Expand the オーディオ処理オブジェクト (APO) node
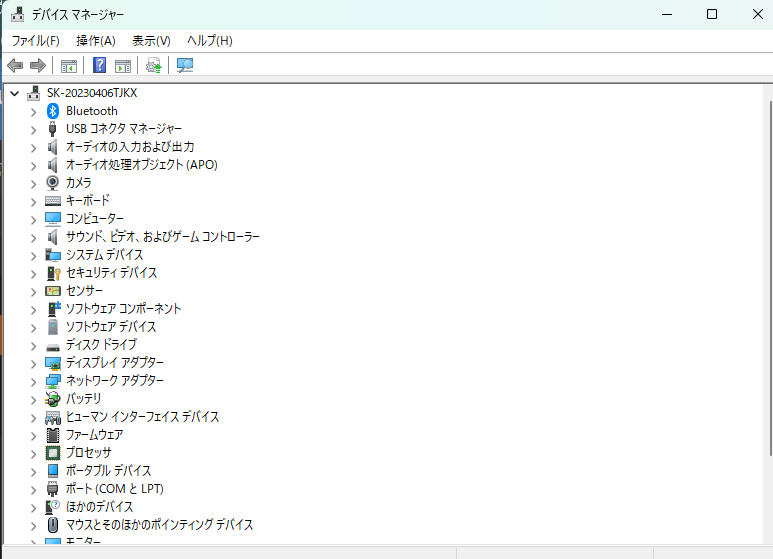The width and height of the screenshot is (773, 559). point(33,166)
